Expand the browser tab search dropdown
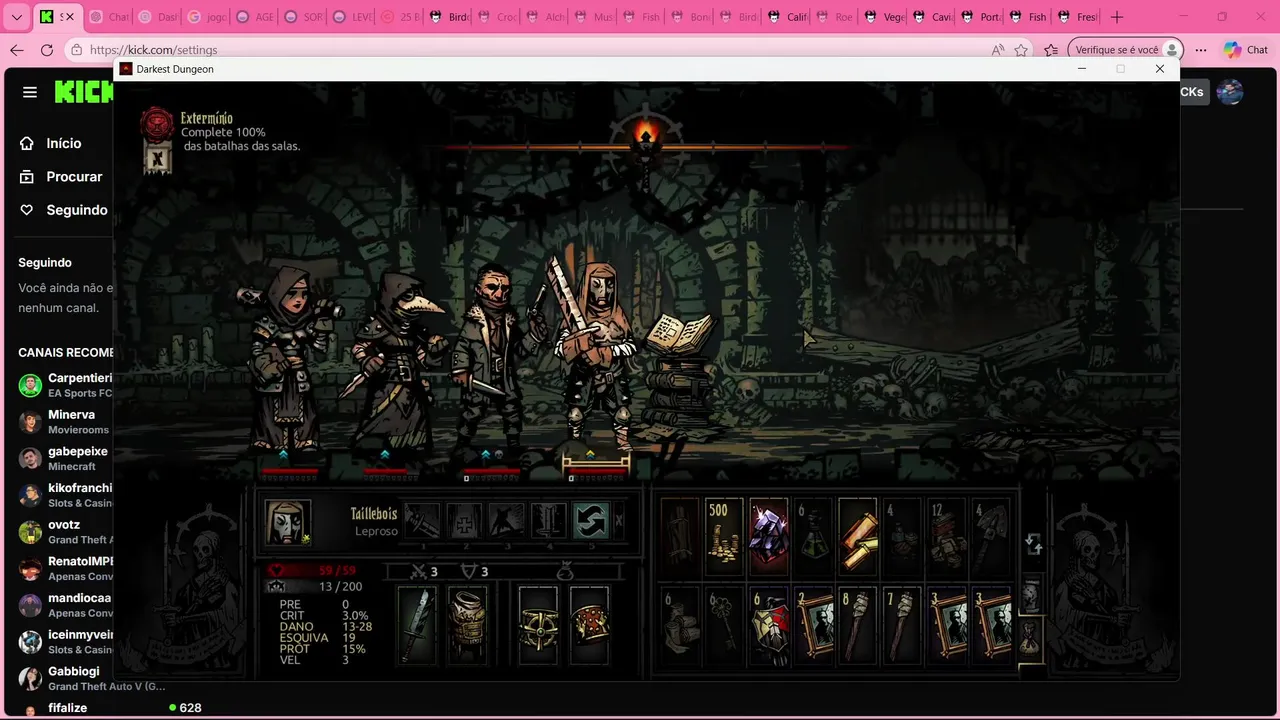Viewport: 1280px width, 720px height. tap(16, 17)
